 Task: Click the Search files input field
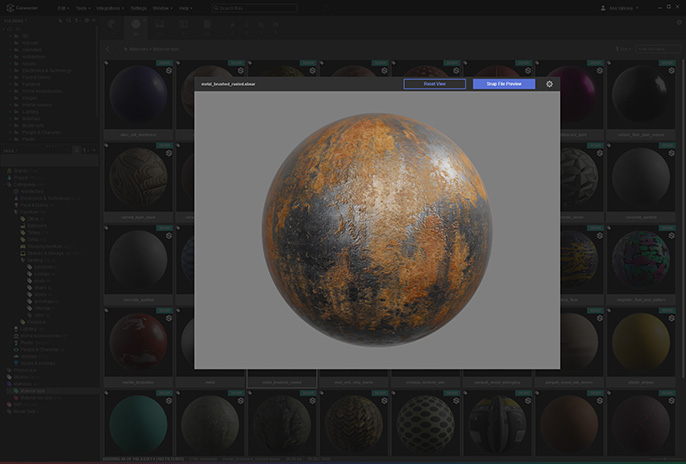point(255,8)
